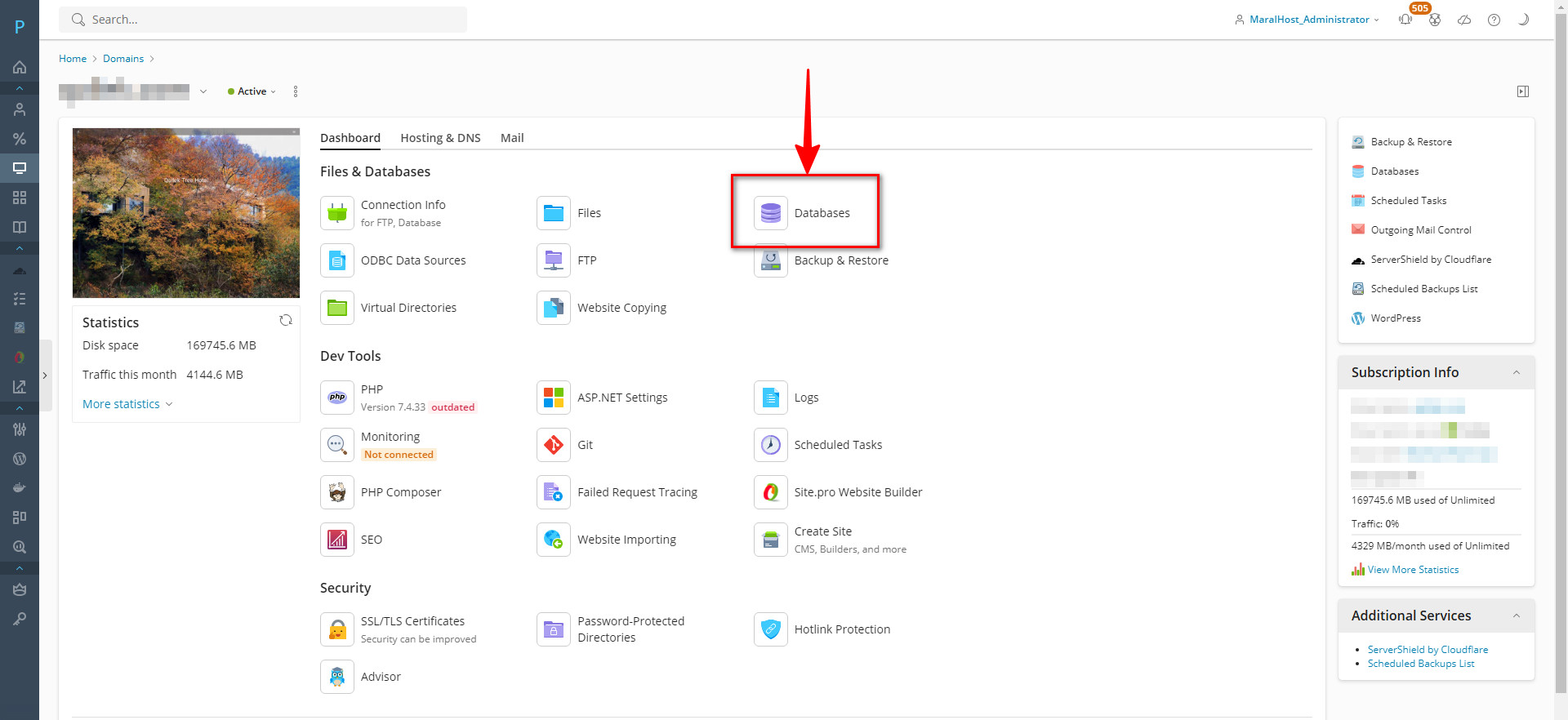Collapse the Subscription Info panel
Viewport: 1568px width, 720px height.
pyautogui.click(x=1517, y=372)
